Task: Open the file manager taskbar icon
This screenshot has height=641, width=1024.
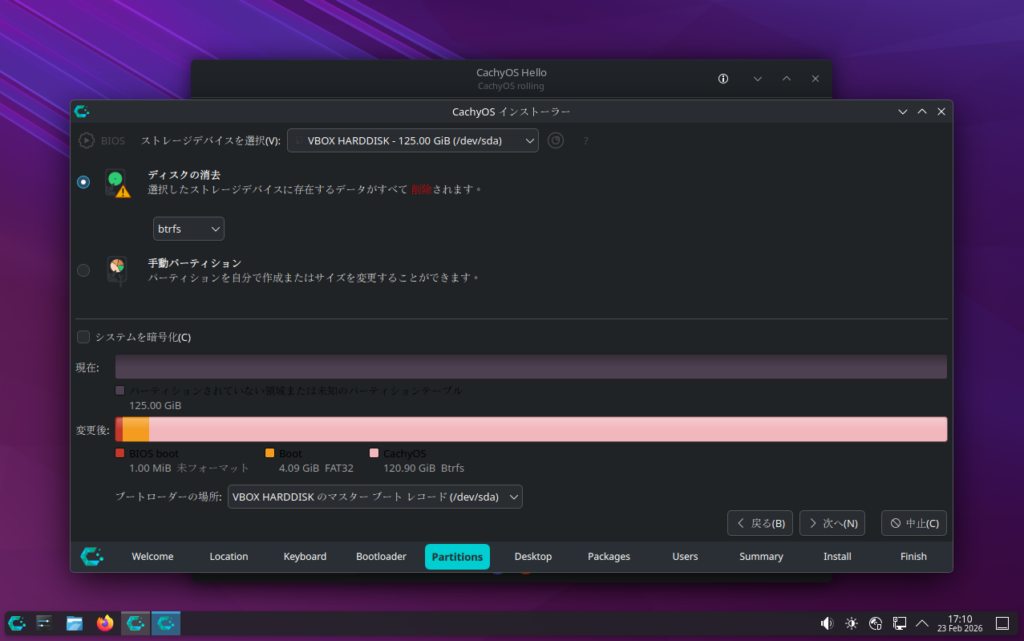Action: (x=75, y=623)
